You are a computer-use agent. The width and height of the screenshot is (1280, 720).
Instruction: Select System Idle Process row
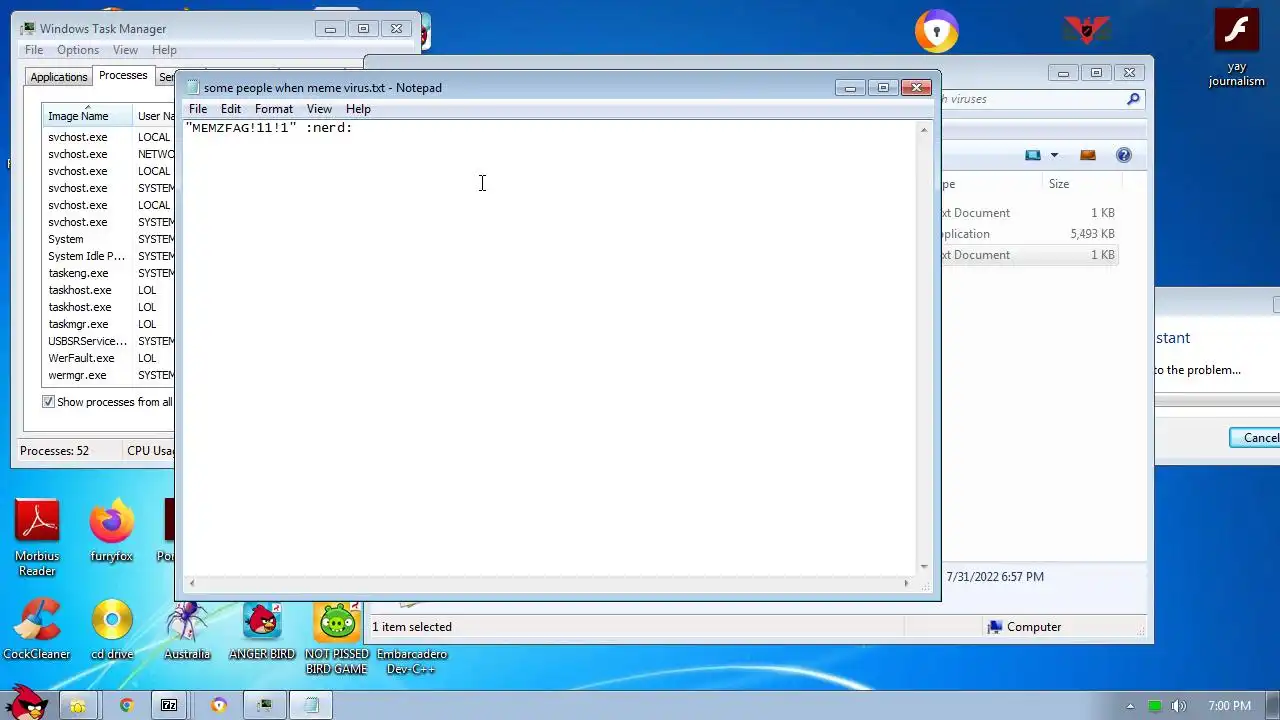click(x=110, y=256)
